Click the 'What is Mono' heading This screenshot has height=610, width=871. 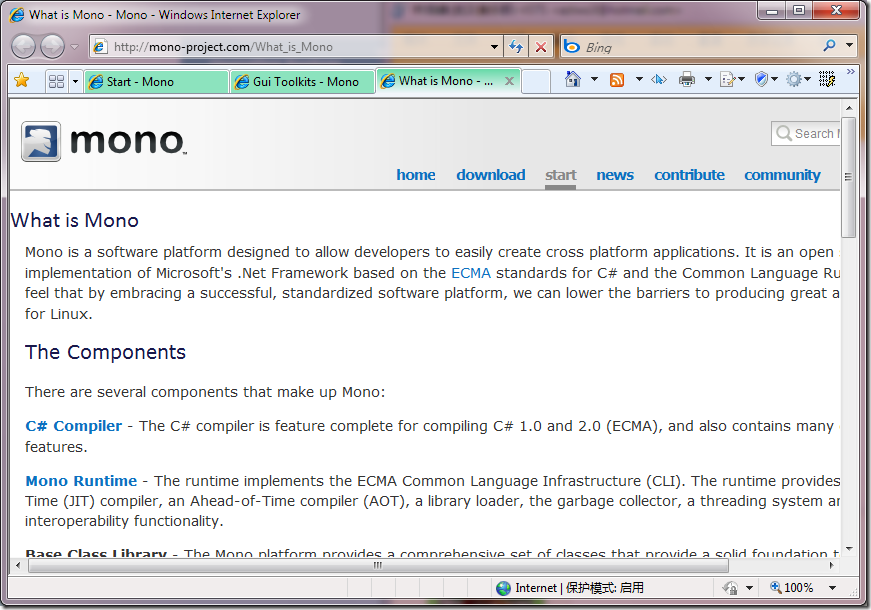click(74, 221)
